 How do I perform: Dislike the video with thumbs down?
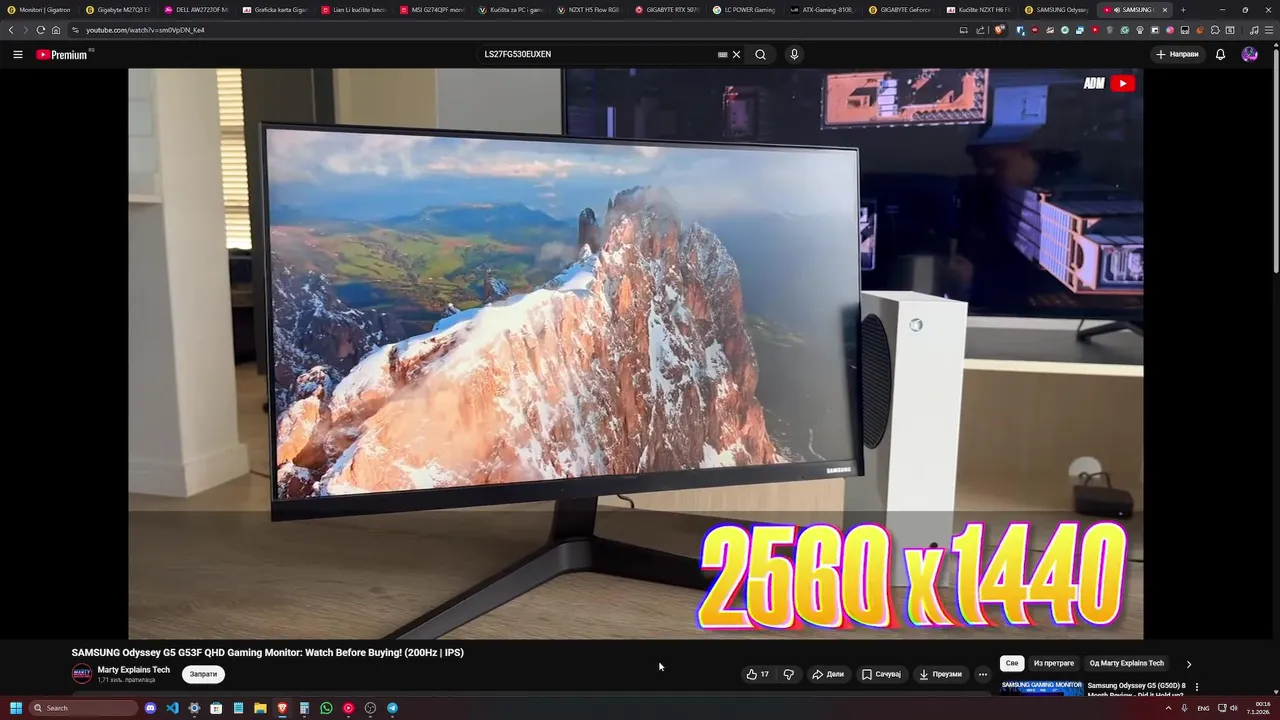[x=789, y=674]
